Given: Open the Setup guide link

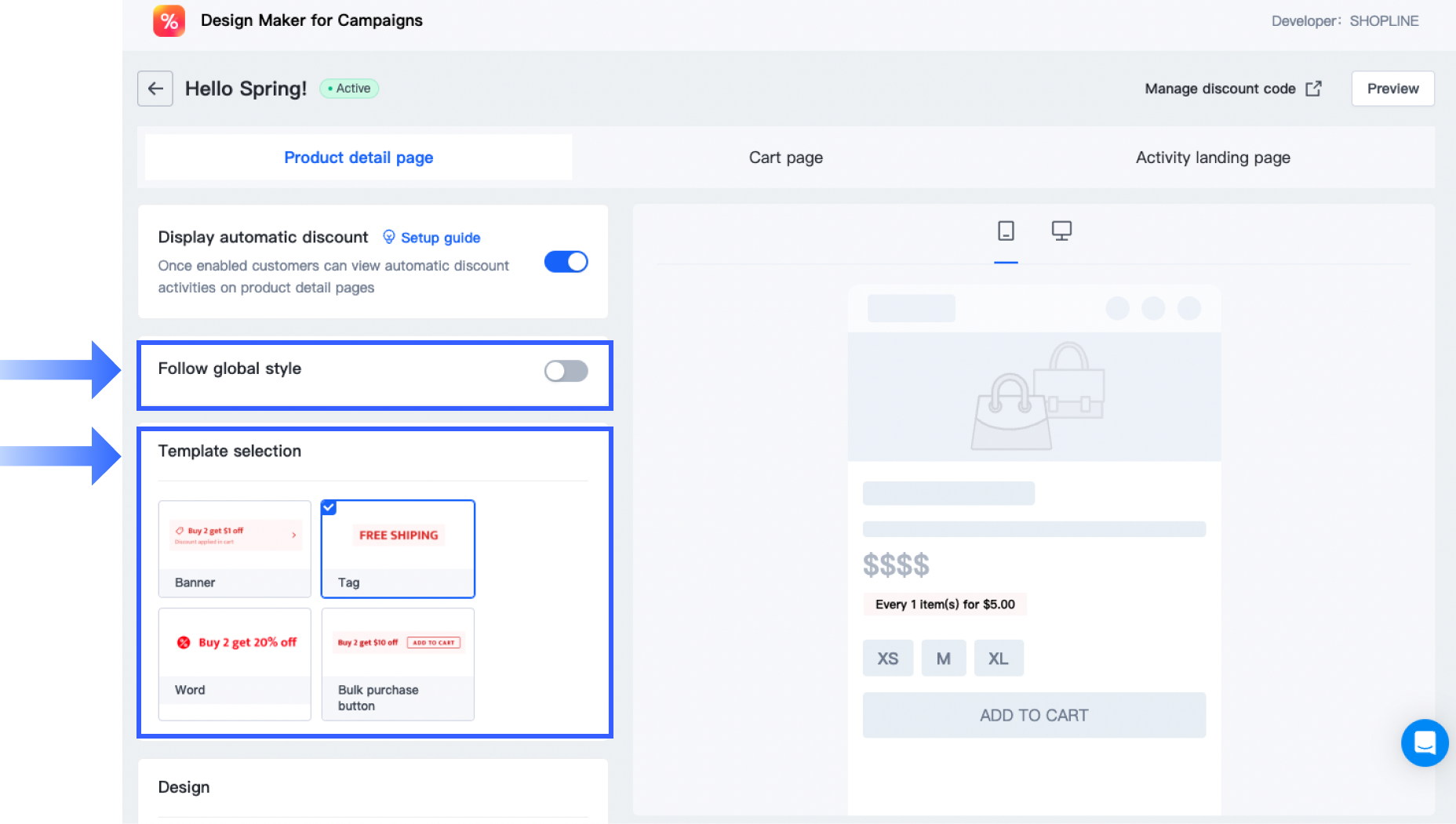Looking at the screenshot, I should [x=440, y=238].
